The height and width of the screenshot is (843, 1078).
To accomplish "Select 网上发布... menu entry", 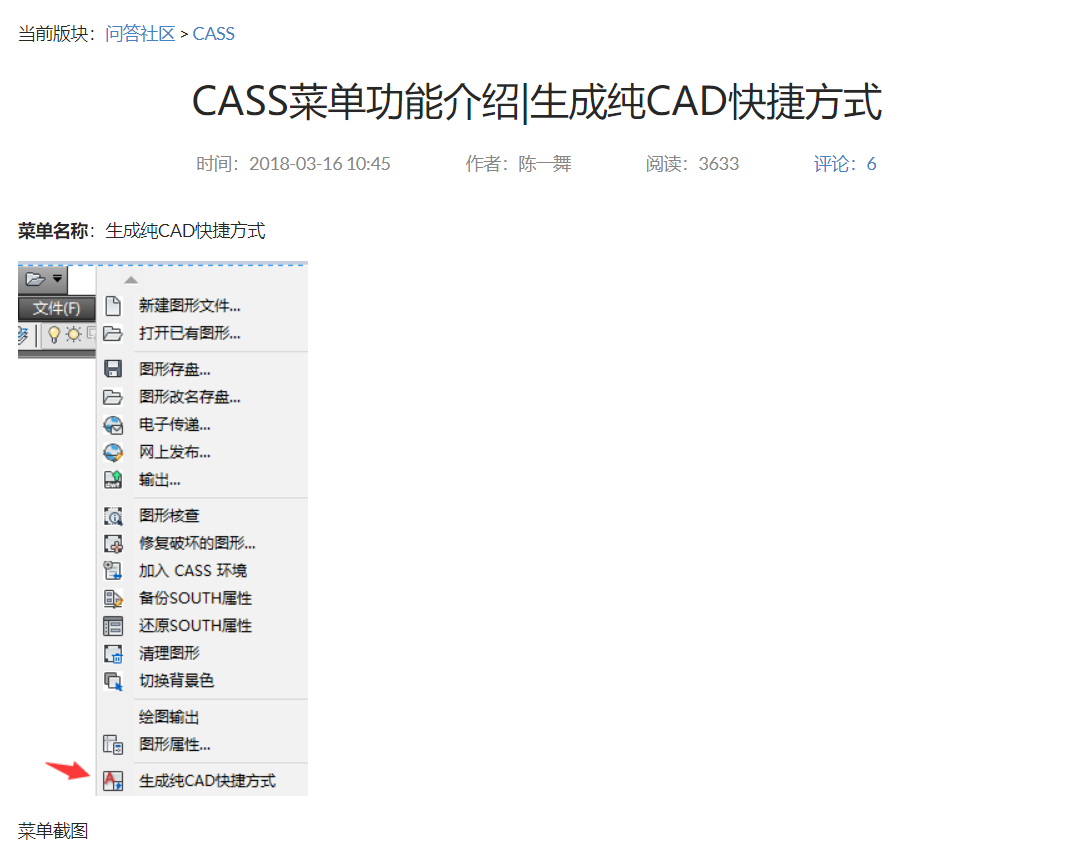I will [175, 452].
